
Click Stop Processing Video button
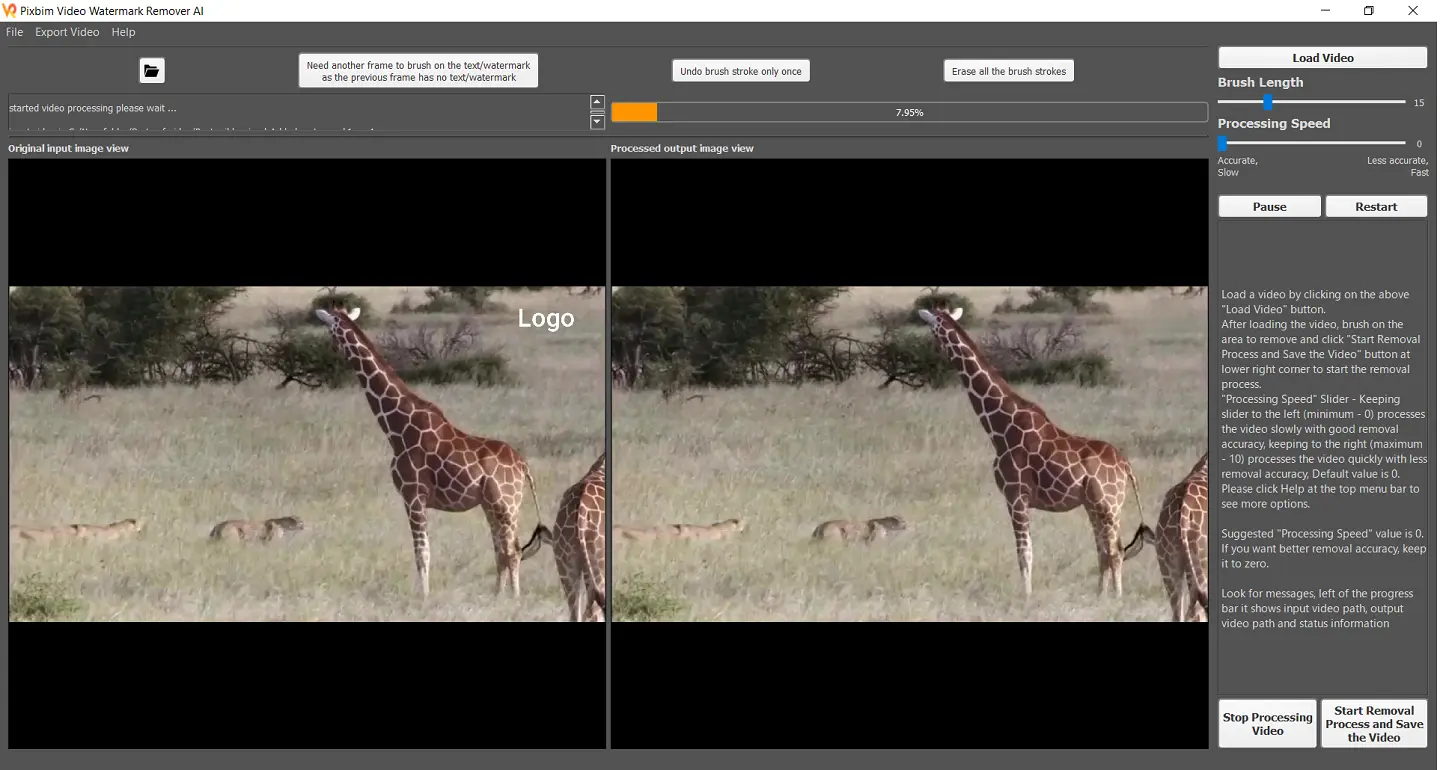coord(1267,724)
